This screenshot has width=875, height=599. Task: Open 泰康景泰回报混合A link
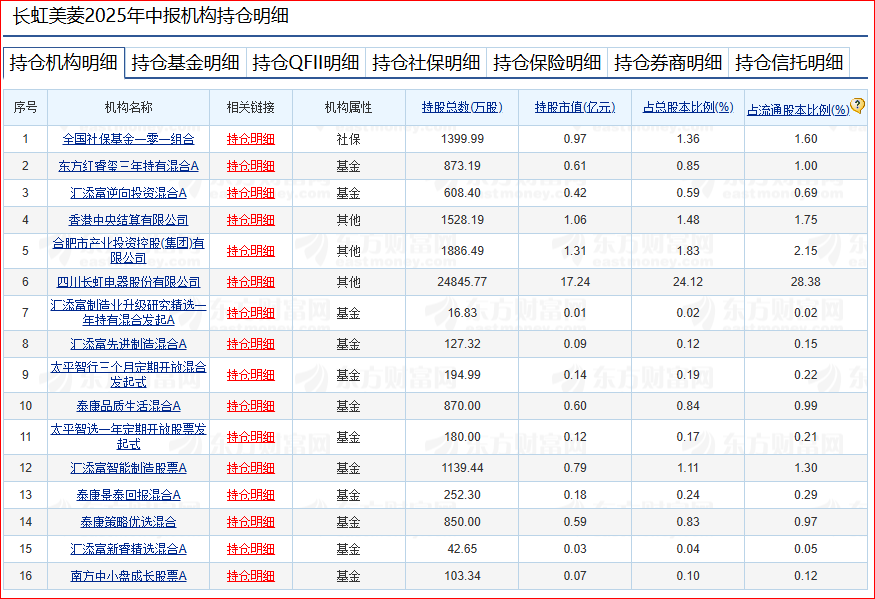[x=128, y=495]
